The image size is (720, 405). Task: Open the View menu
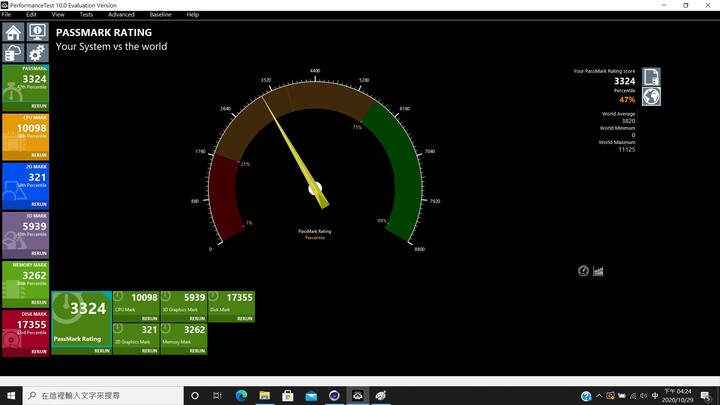(x=58, y=15)
